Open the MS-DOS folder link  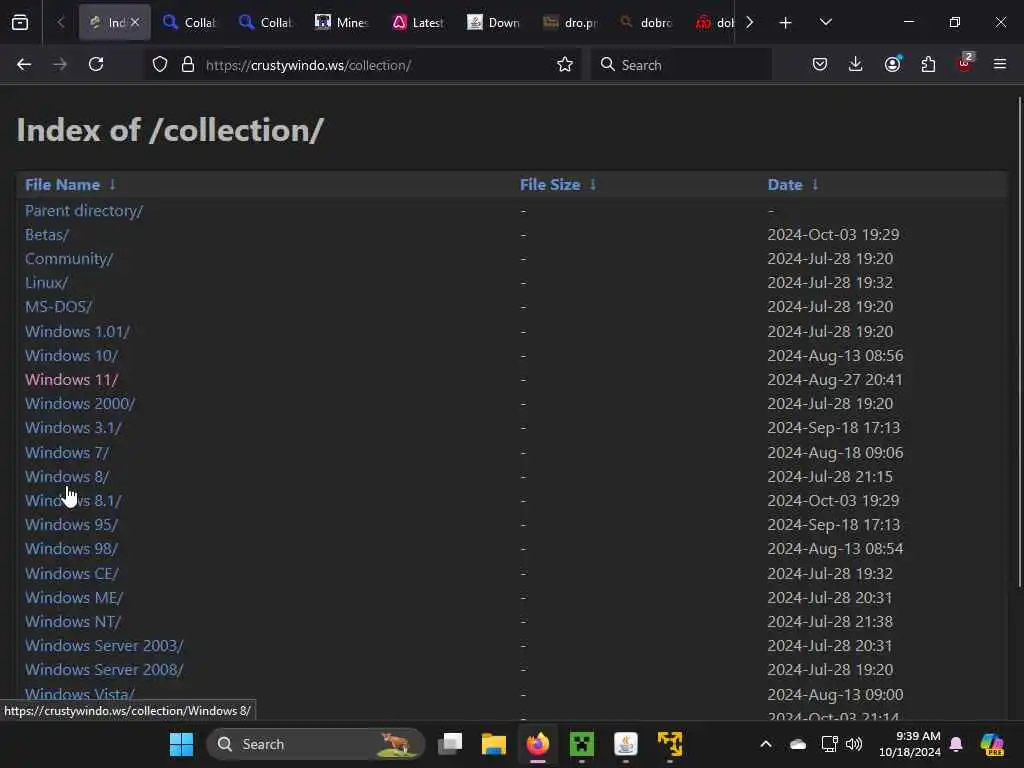point(59,306)
